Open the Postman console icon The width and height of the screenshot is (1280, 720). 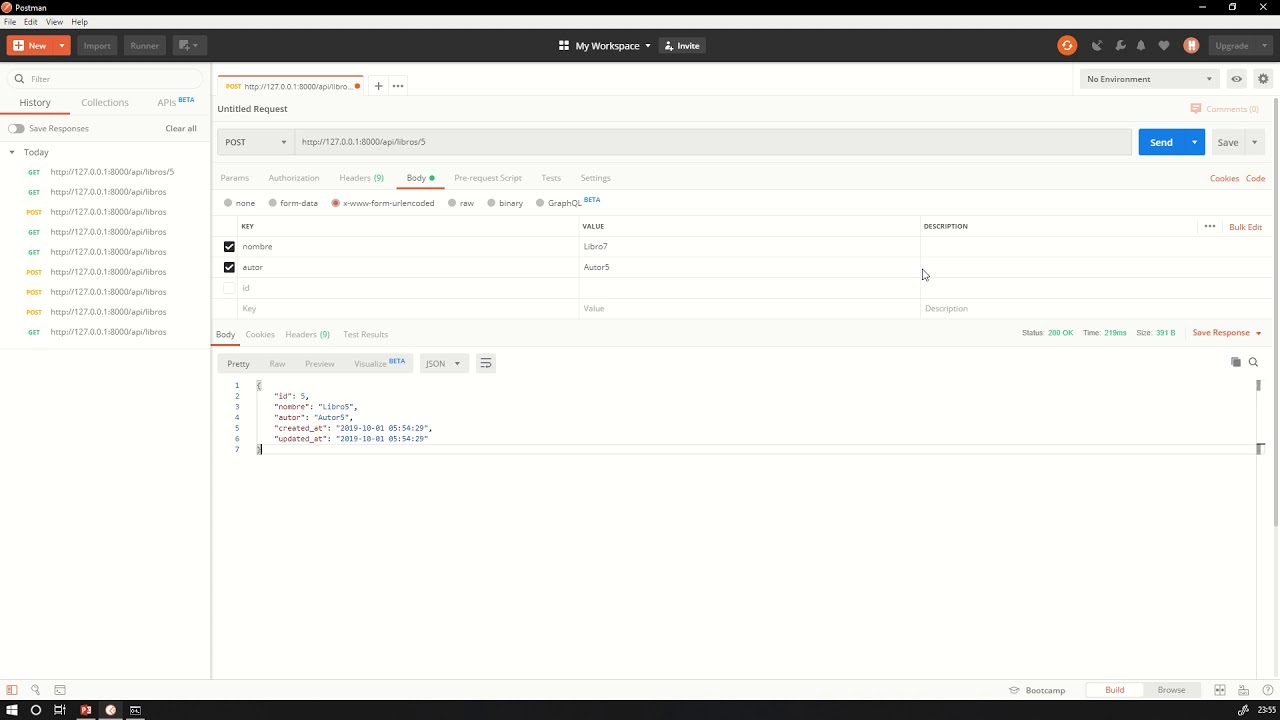(x=60, y=690)
